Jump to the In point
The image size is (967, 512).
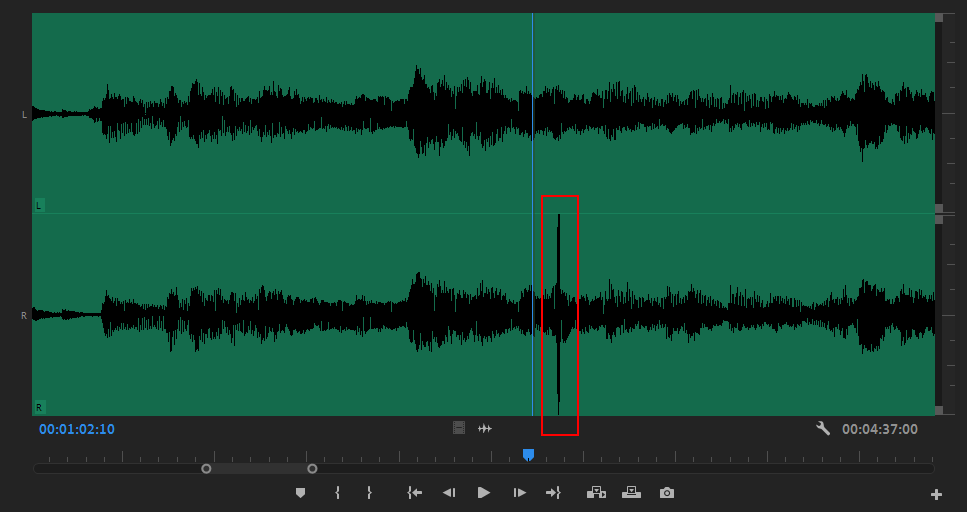(414, 493)
